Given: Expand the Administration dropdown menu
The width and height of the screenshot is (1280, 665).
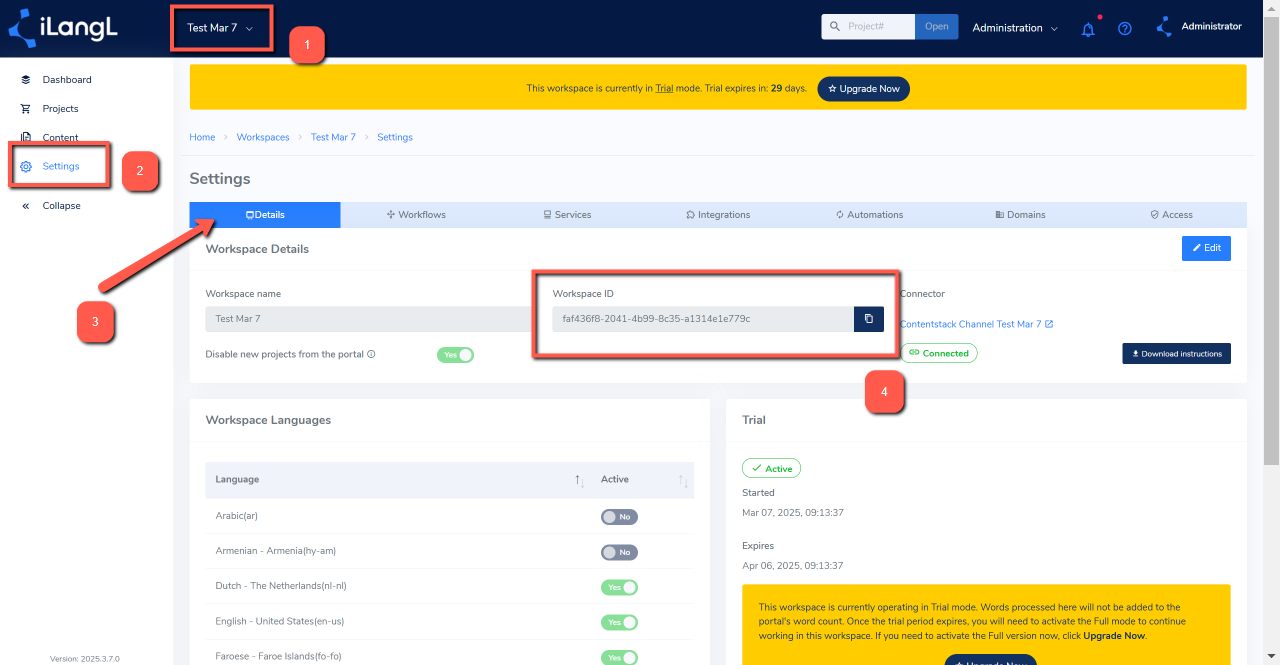Looking at the screenshot, I should click(1015, 28).
